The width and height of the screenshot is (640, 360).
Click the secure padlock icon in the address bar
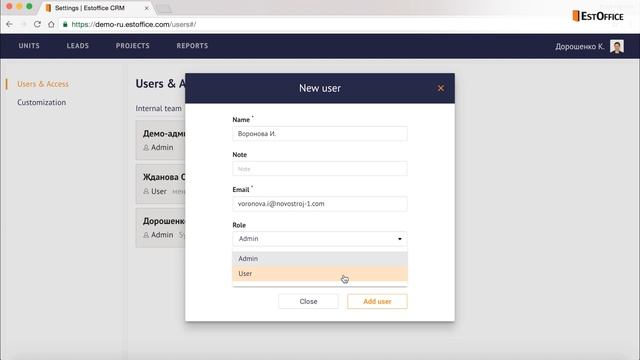[x=65, y=24]
